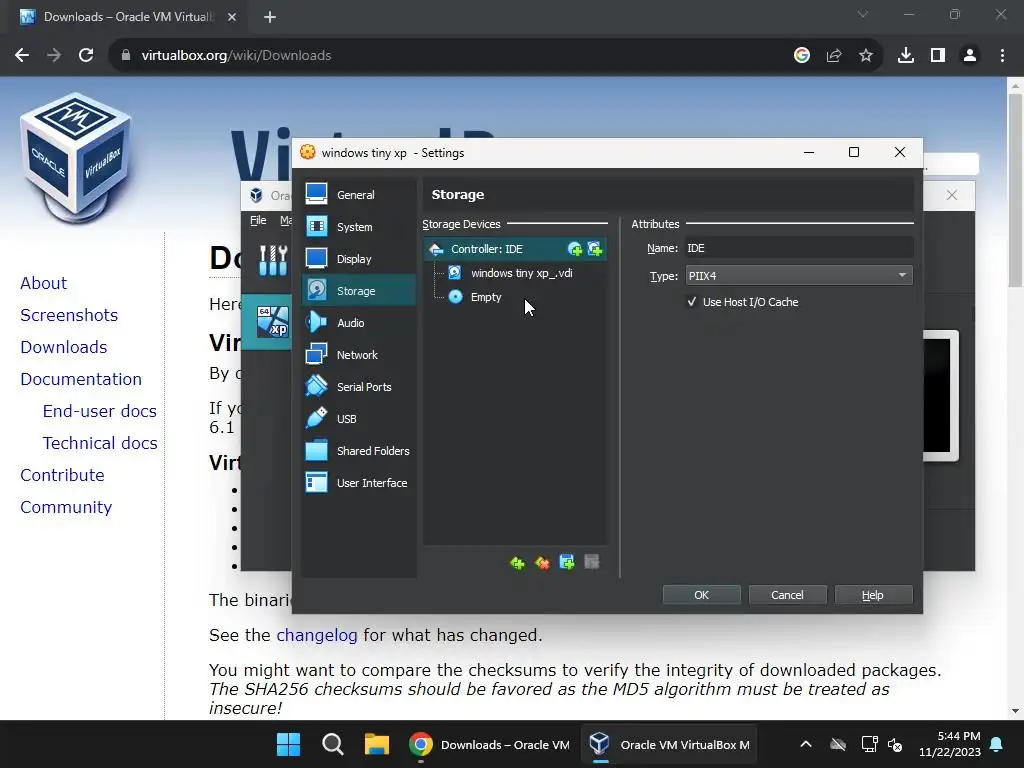Click add controller icon below storage list
This screenshot has width=1024, height=768.
pos(517,562)
